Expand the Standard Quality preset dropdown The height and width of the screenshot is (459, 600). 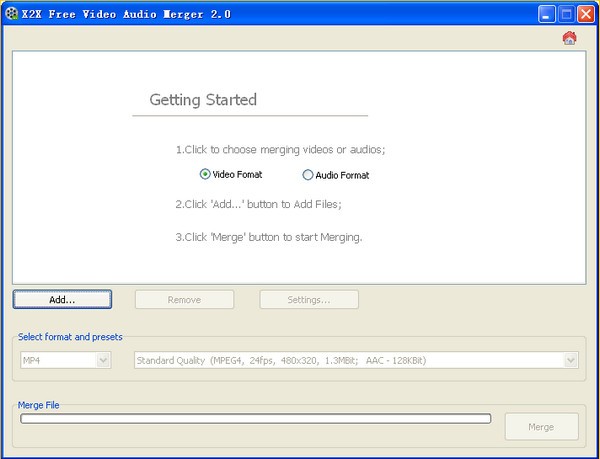click(356, 360)
